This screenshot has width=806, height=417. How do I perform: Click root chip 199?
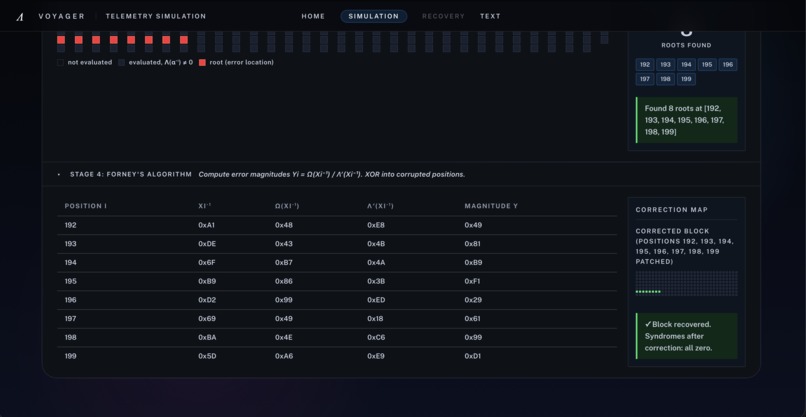coord(686,79)
